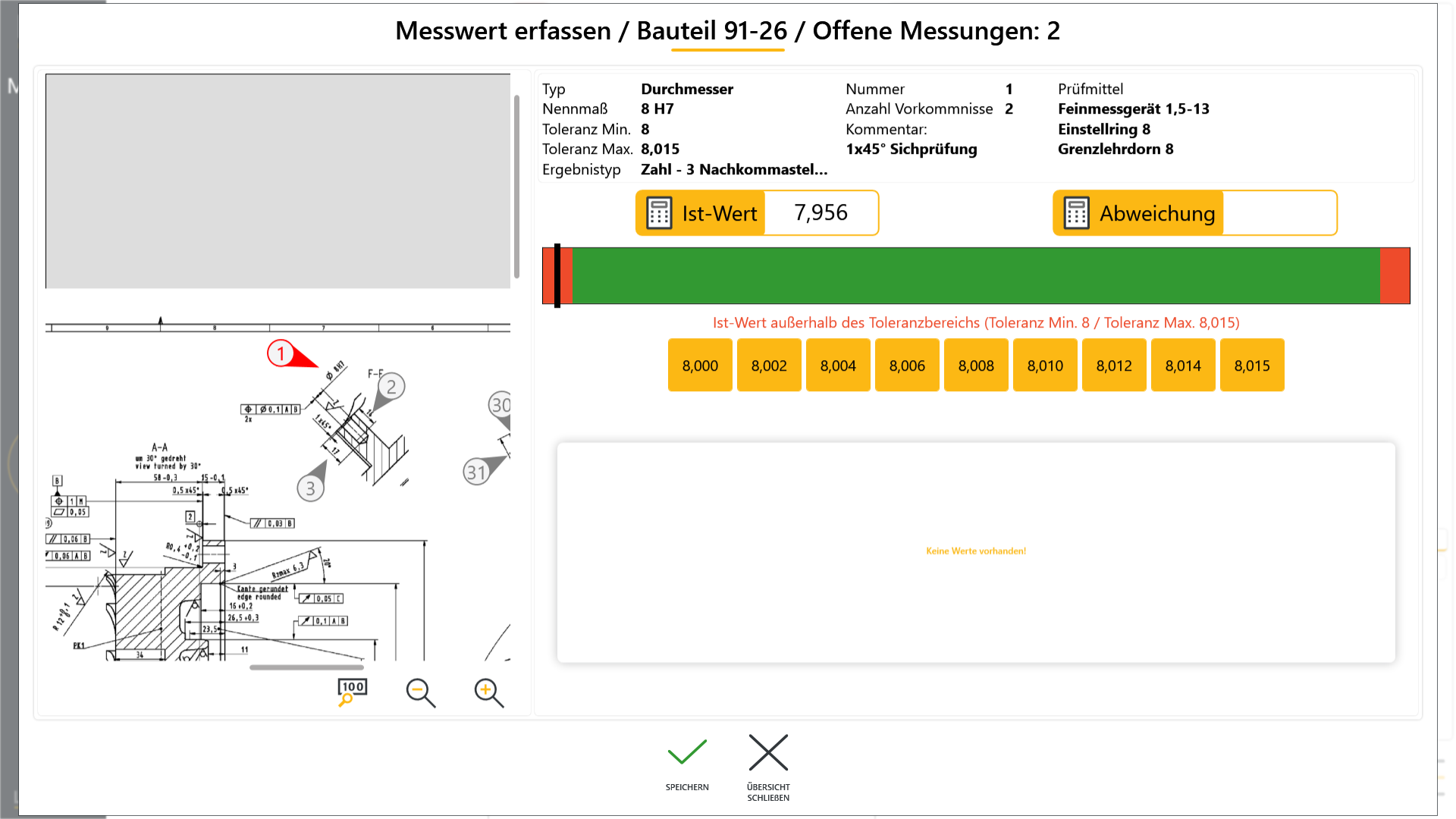This screenshot has height=819, width=1456.
Task: Choose preset value 8,012
Action: [1114, 366]
